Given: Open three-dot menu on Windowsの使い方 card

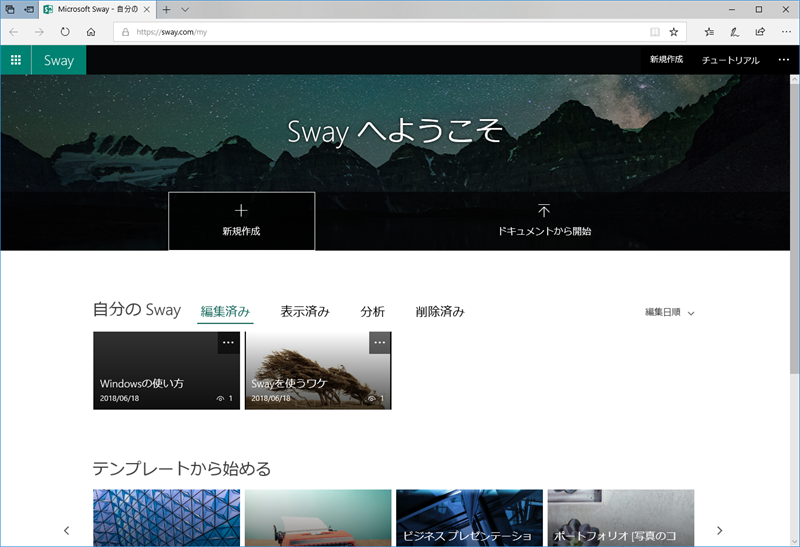Looking at the screenshot, I should coord(228,343).
